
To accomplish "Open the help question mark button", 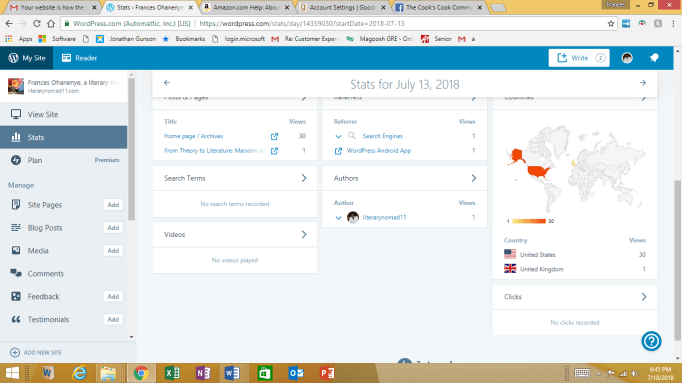I will [651, 341].
